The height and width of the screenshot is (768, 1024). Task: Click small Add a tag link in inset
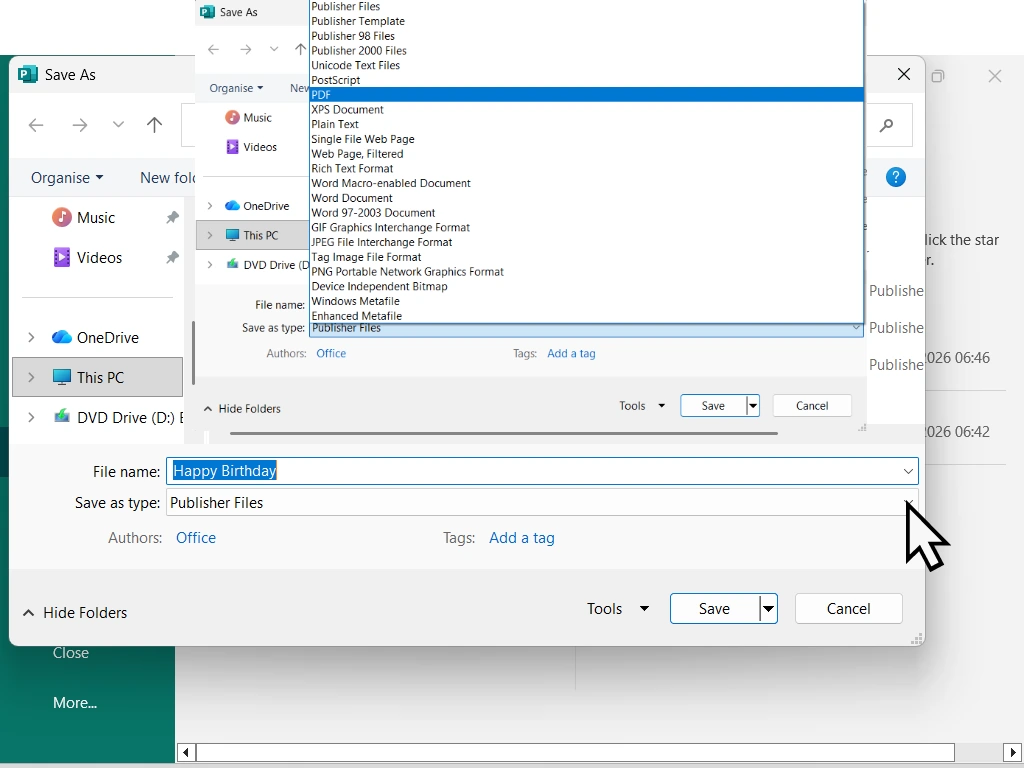[x=571, y=353]
